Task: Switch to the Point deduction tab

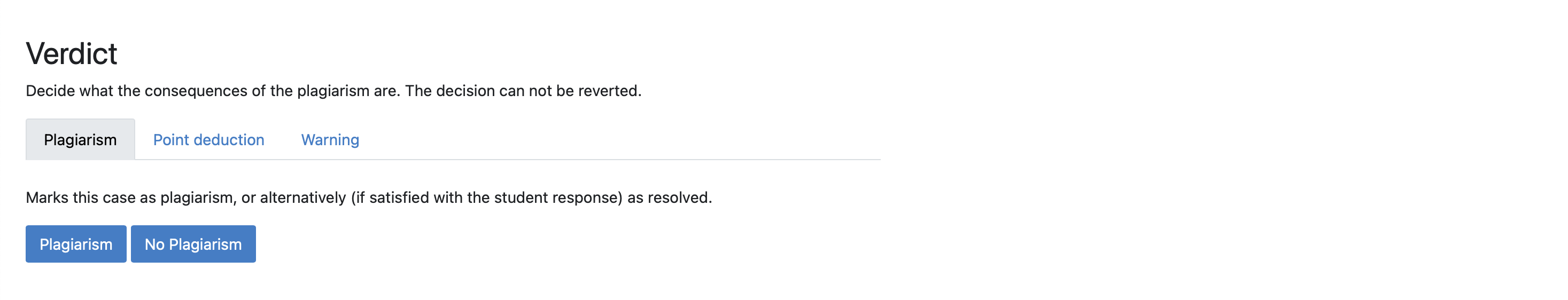Action: point(208,140)
